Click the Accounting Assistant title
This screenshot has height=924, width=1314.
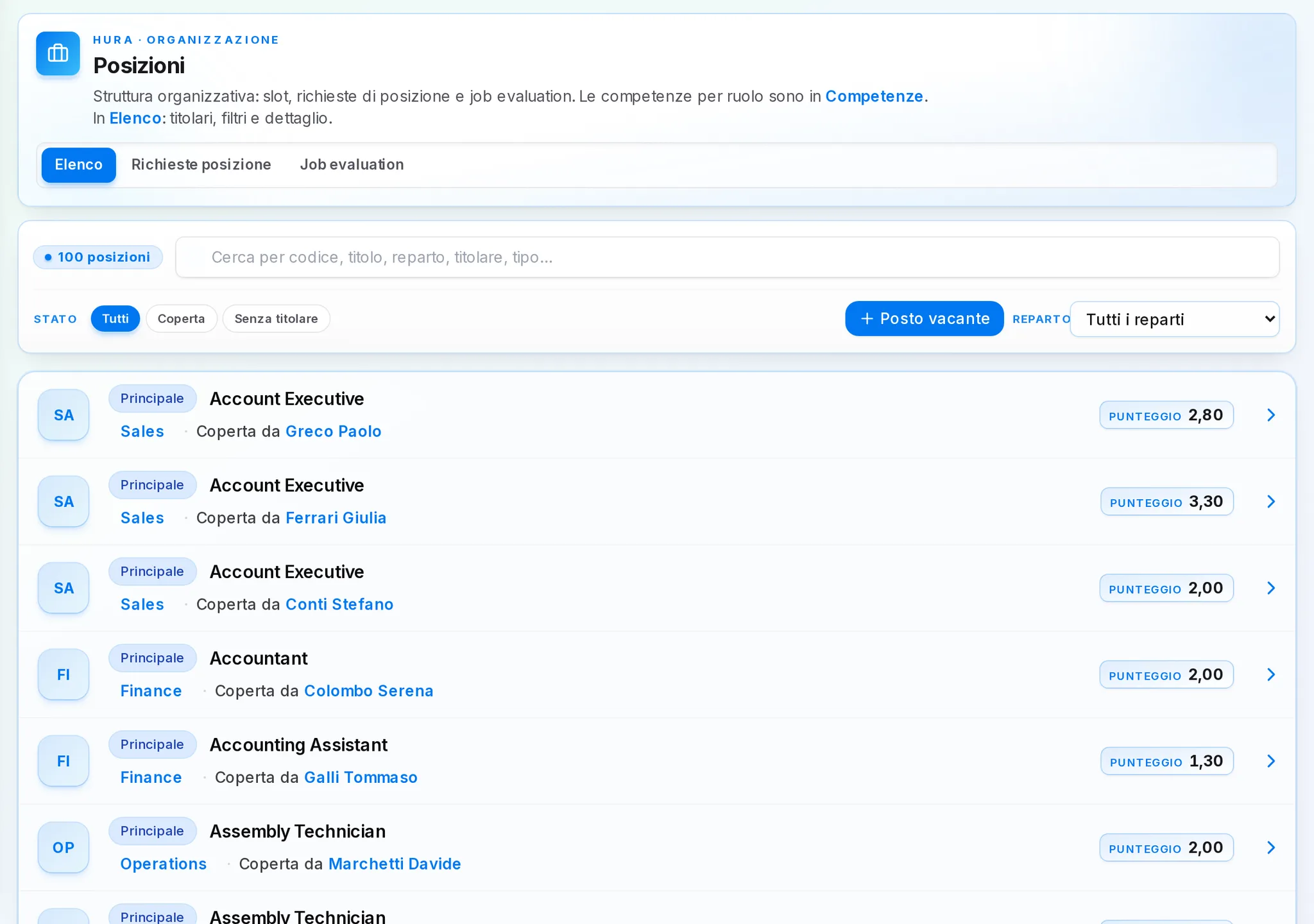[298, 745]
